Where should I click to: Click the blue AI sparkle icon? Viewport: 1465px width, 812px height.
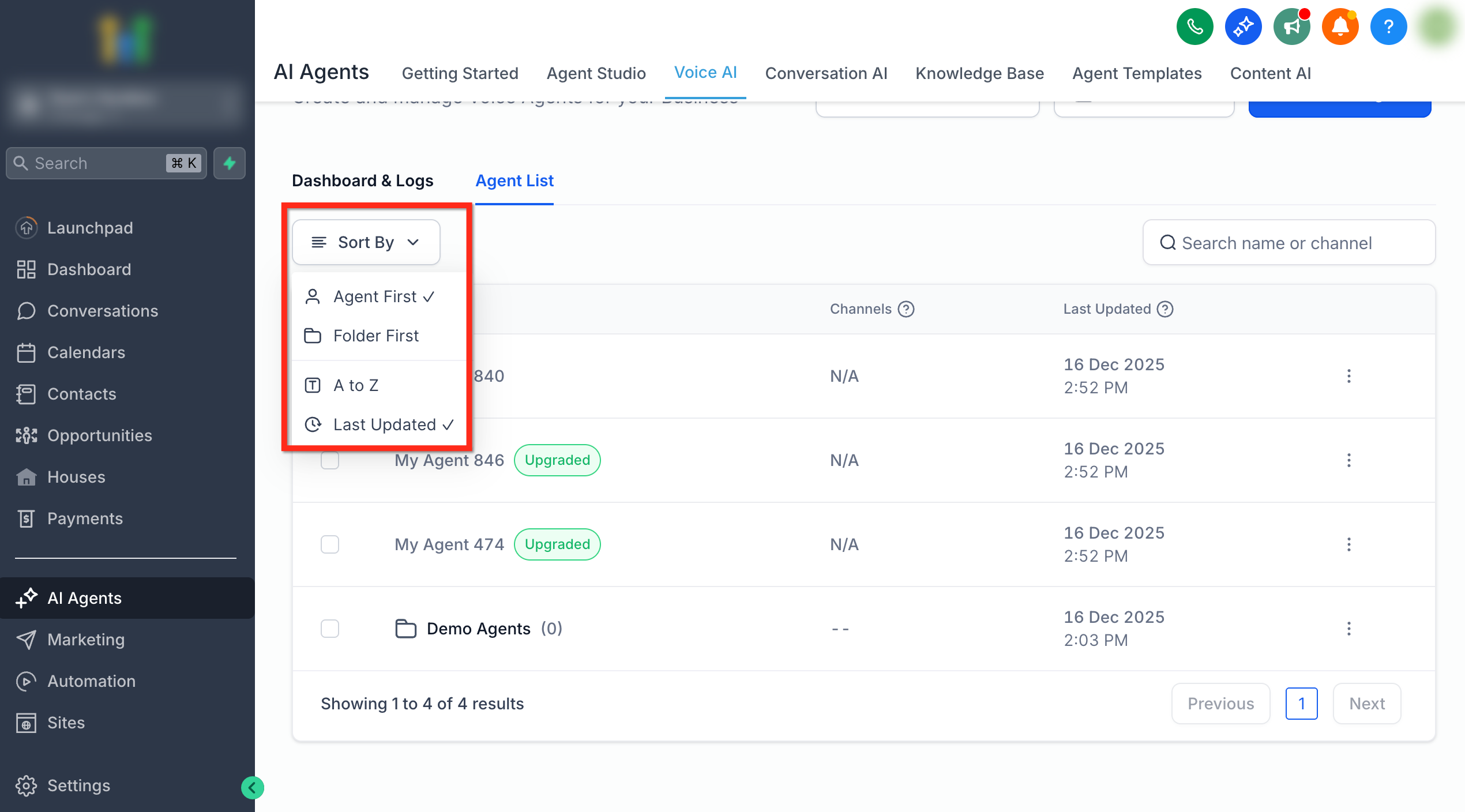click(1243, 27)
